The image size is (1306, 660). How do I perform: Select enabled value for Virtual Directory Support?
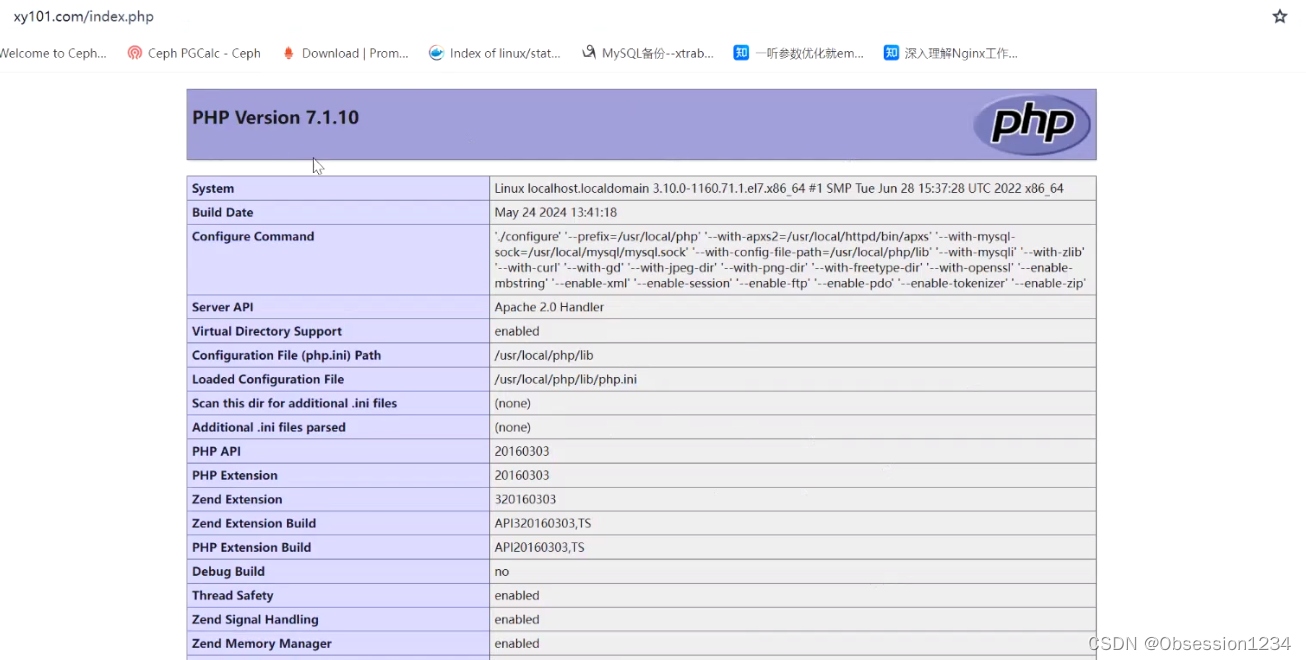click(517, 331)
